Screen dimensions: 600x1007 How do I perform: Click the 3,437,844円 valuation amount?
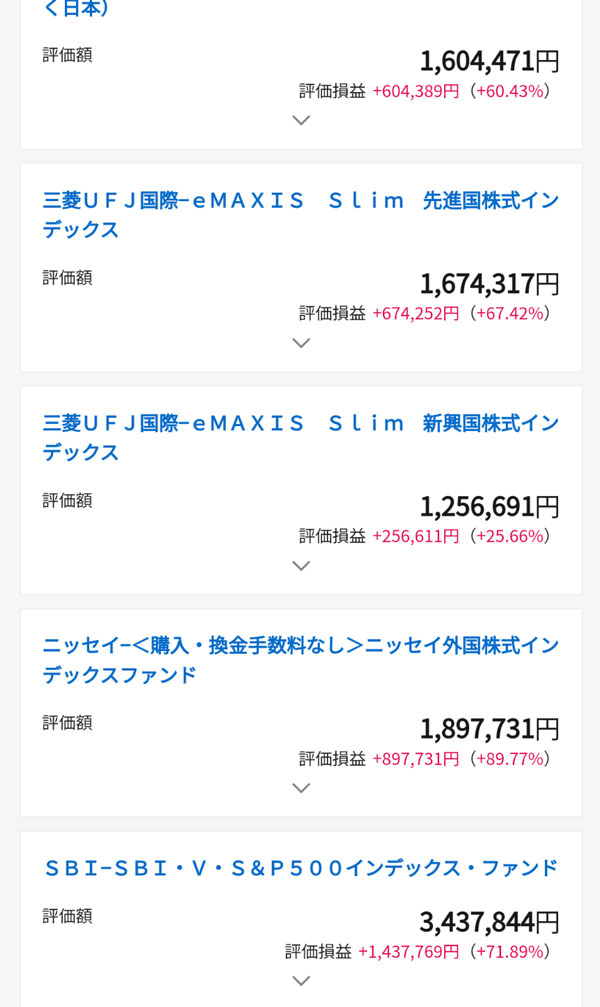(489, 922)
